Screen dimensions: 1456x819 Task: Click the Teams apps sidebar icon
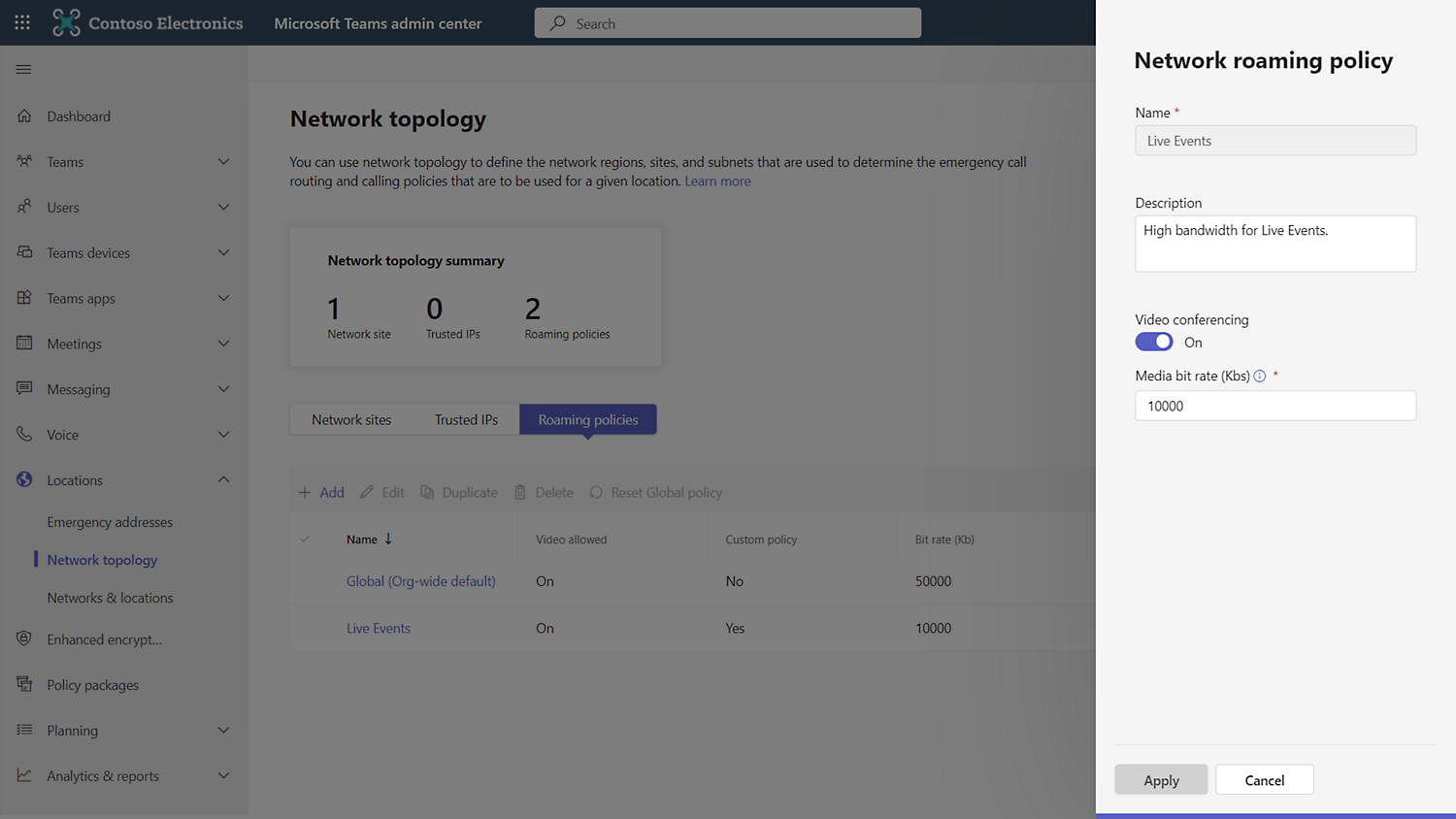(24, 298)
